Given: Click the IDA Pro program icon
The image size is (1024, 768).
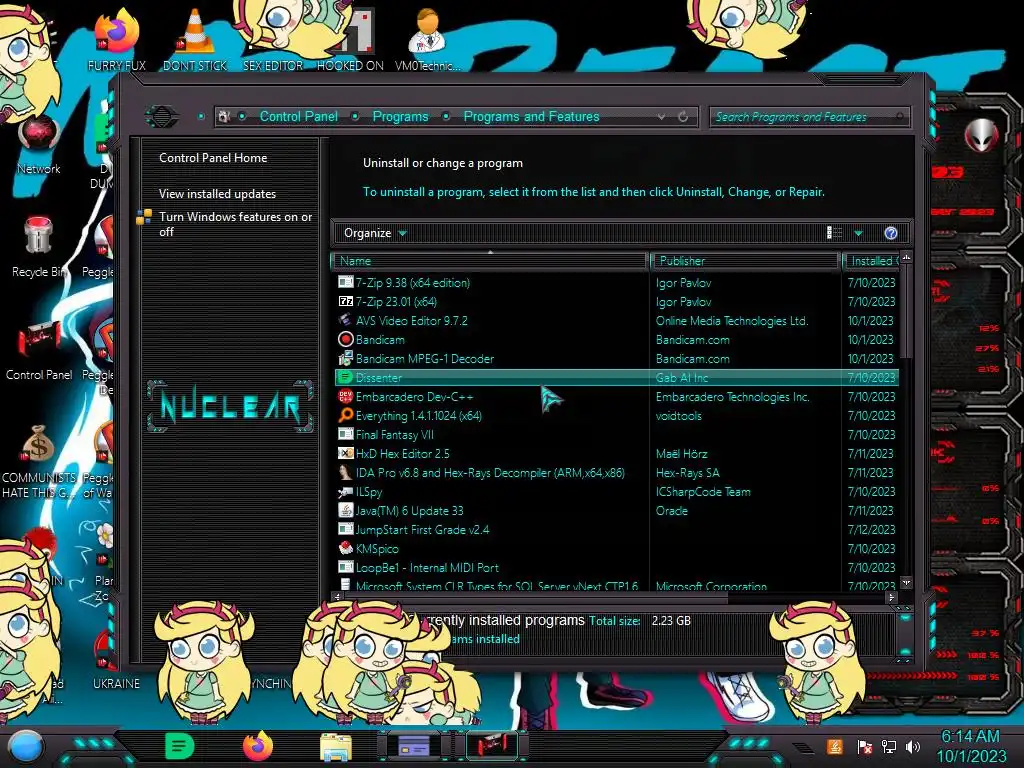Looking at the screenshot, I should pyautogui.click(x=345, y=473).
